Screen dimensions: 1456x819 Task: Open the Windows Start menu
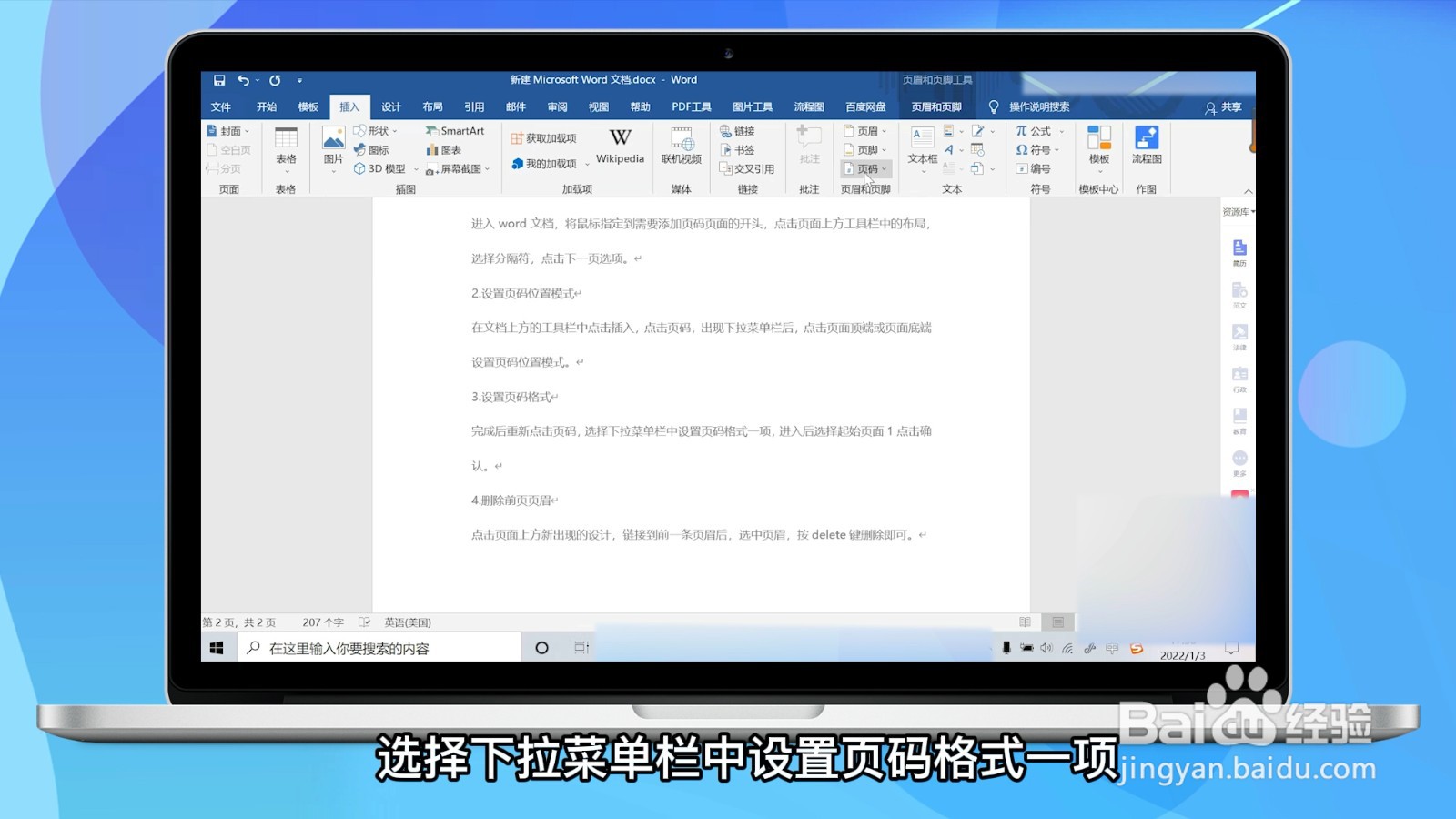pos(217,648)
